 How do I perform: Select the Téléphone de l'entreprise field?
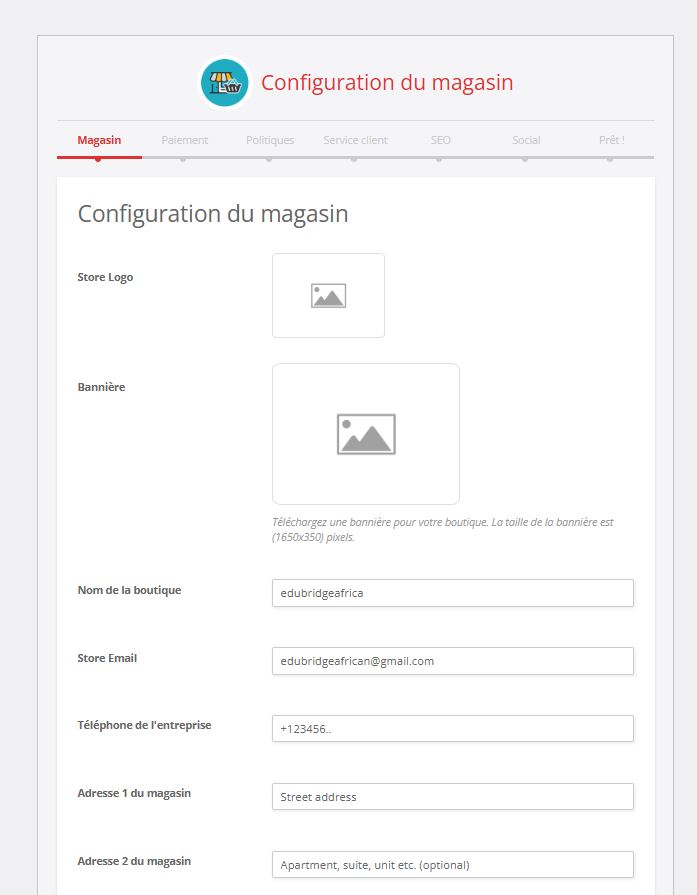(452, 729)
